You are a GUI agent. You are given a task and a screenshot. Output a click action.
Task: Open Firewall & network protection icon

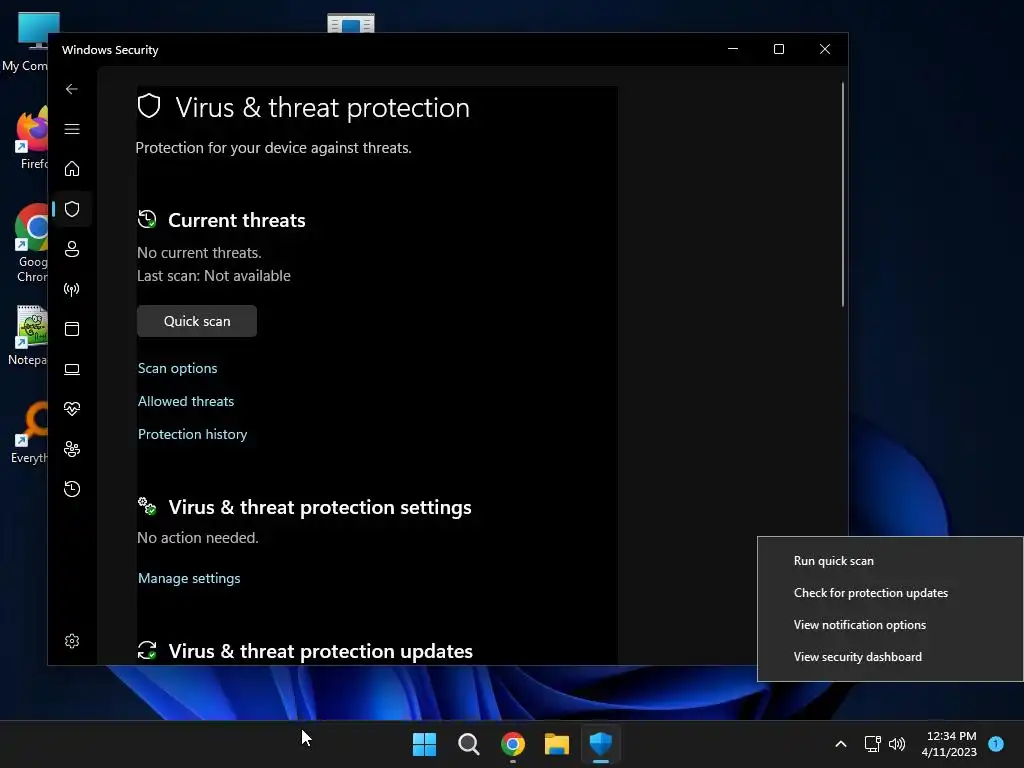click(x=72, y=289)
